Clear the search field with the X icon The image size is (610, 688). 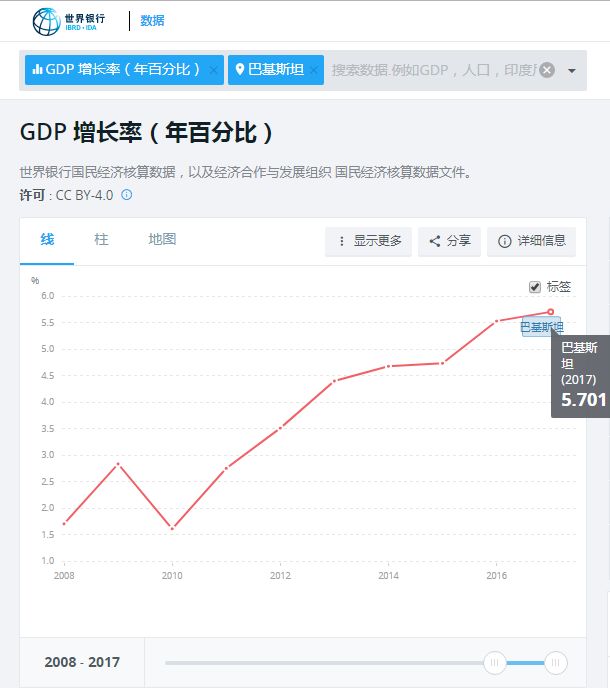[x=547, y=70]
